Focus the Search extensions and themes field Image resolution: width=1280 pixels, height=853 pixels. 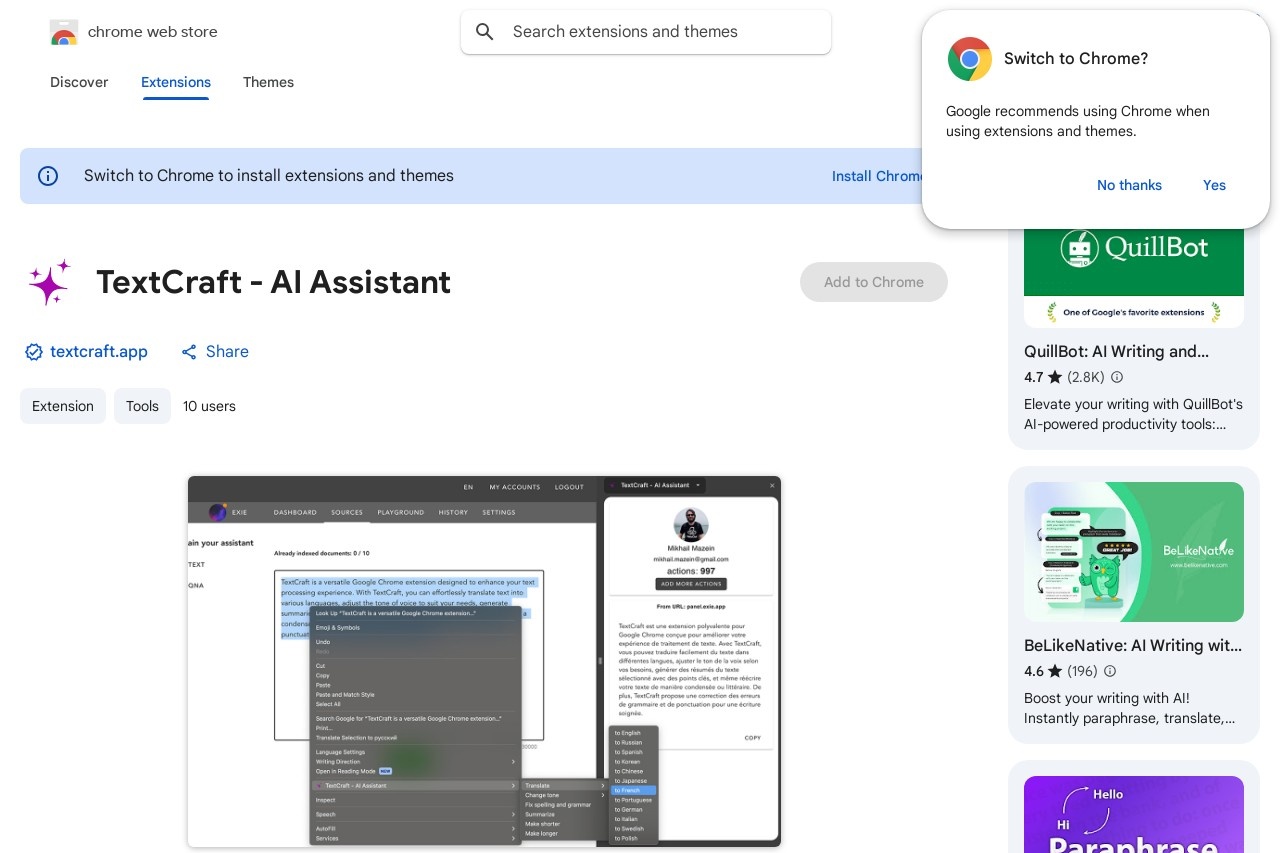coord(646,32)
